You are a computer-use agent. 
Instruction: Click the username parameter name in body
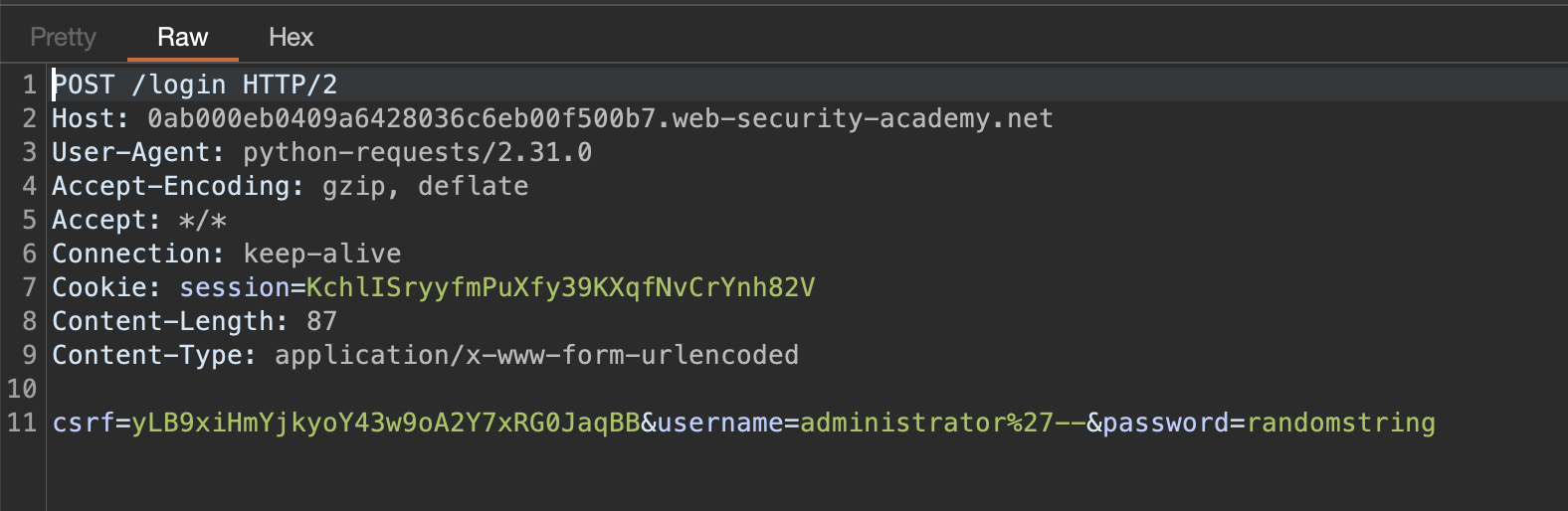point(720,423)
